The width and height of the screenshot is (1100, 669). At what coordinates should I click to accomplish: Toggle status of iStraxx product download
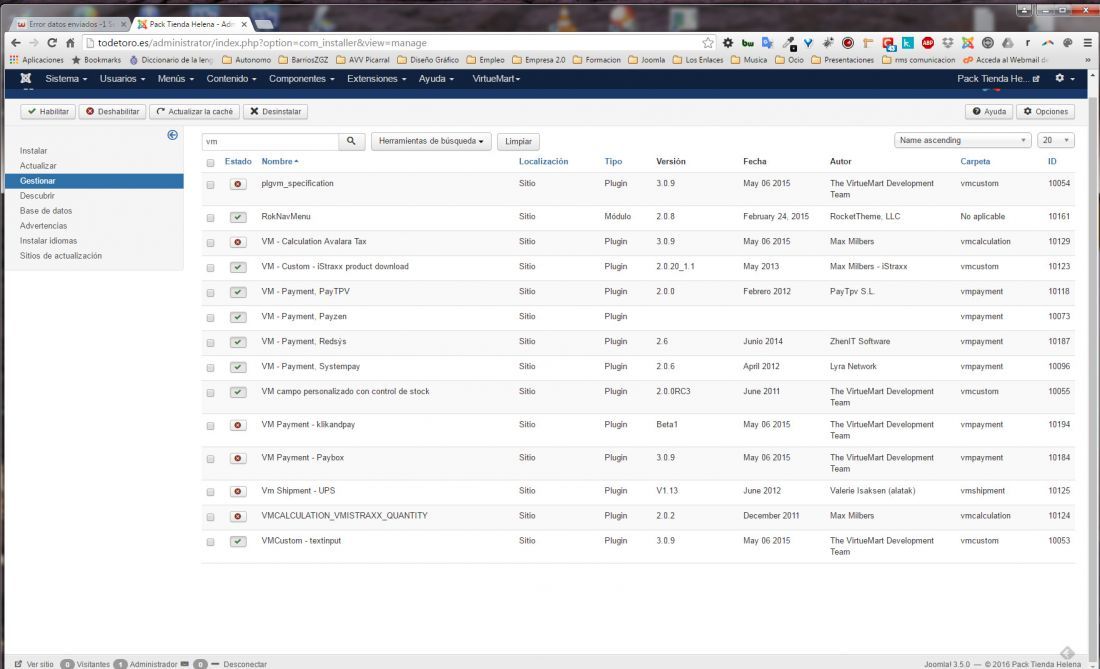click(238, 267)
